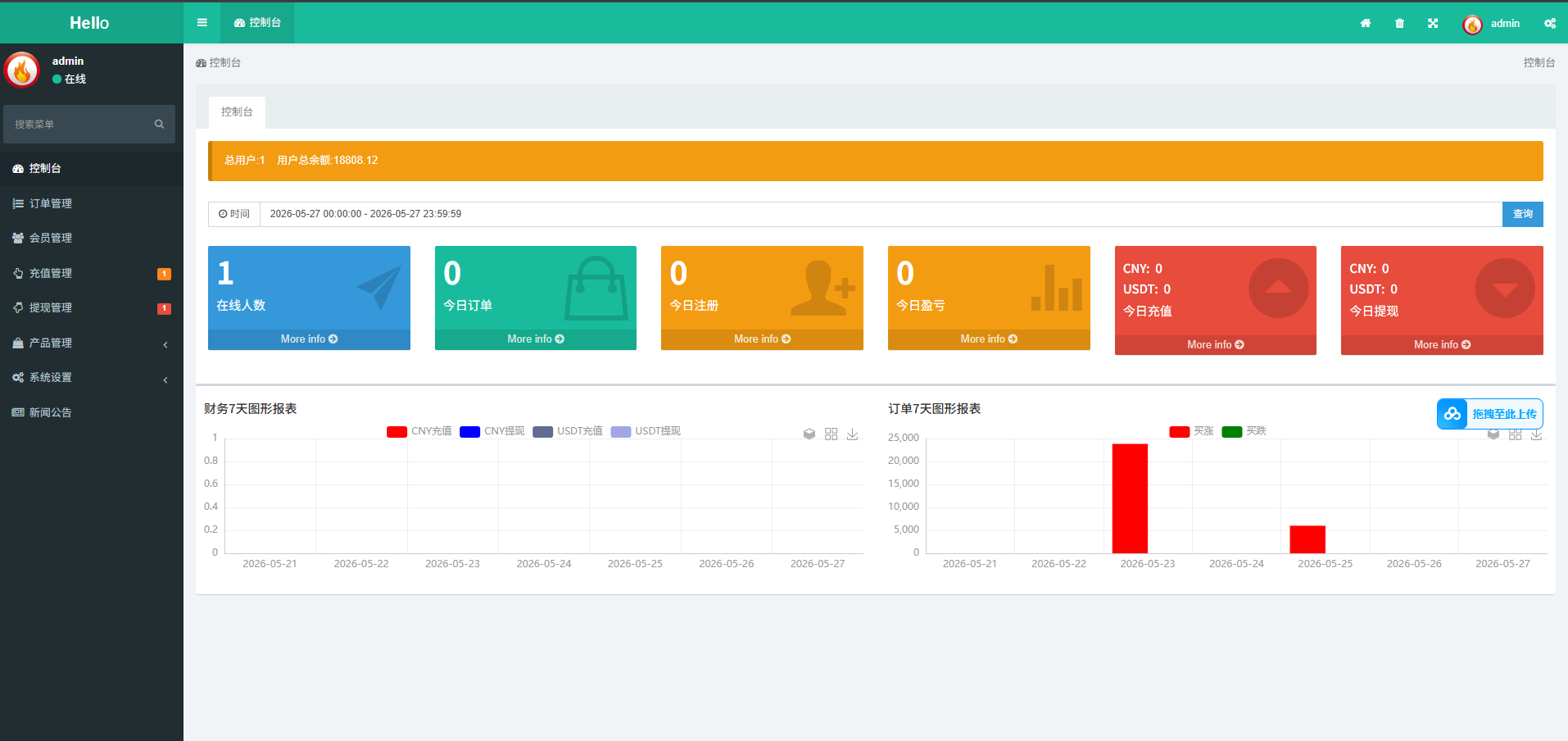This screenshot has height=741, width=1568.
Task: Click the sidebar admin flame avatar
Action: click(x=22, y=70)
